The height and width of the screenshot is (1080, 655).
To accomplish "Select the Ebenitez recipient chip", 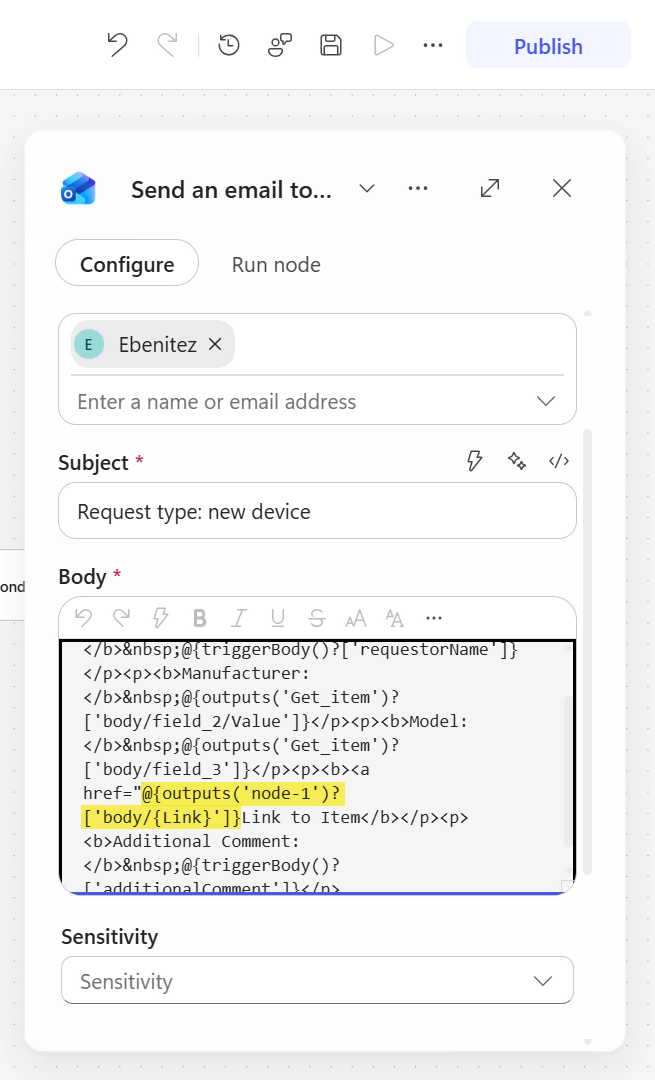I will click(x=153, y=344).
